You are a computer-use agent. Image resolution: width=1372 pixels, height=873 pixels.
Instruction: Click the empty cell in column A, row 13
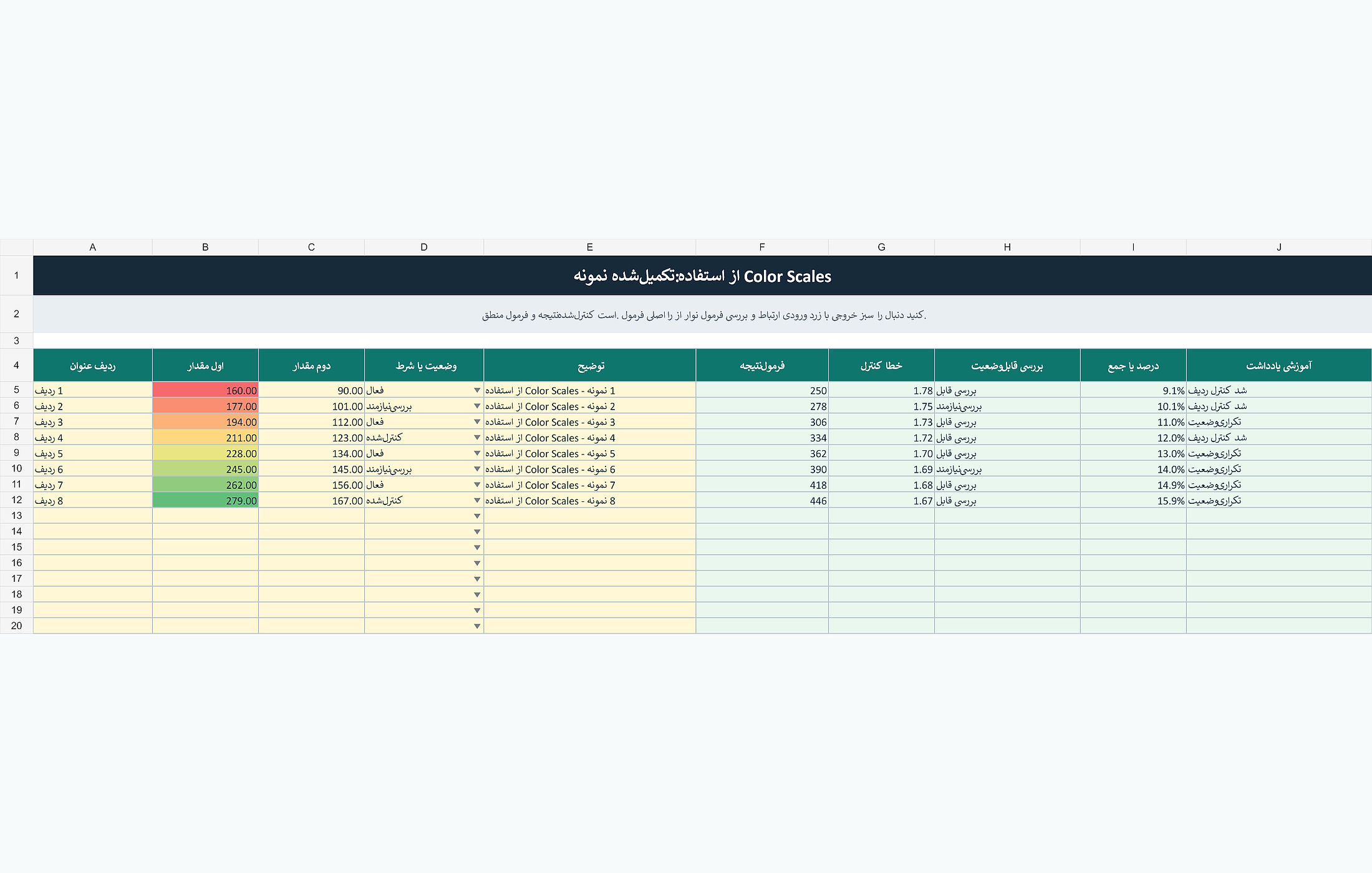click(x=93, y=516)
